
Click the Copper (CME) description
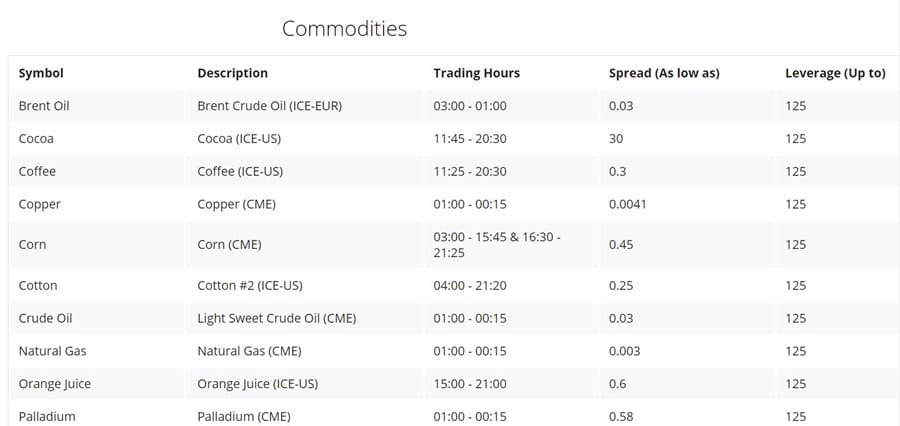tap(236, 204)
